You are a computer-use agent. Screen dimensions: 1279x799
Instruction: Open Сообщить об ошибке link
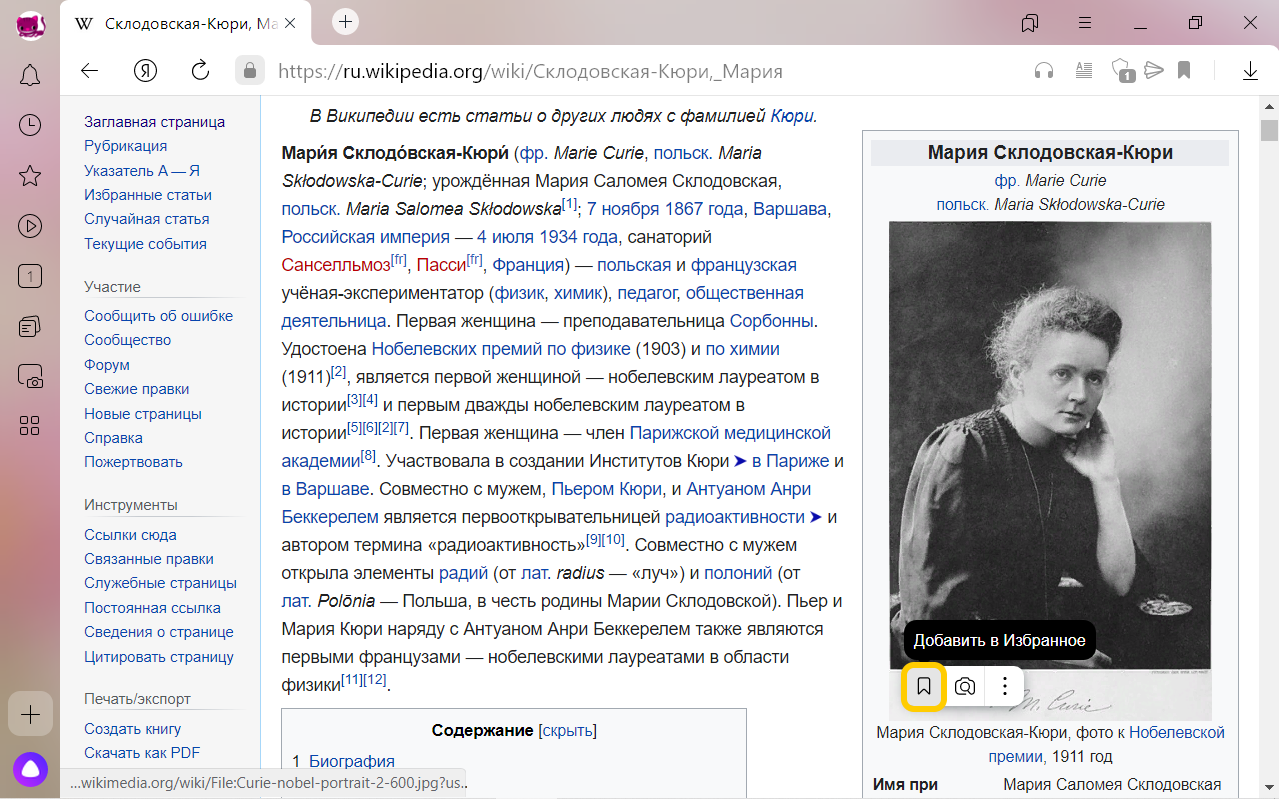pos(158,316)
